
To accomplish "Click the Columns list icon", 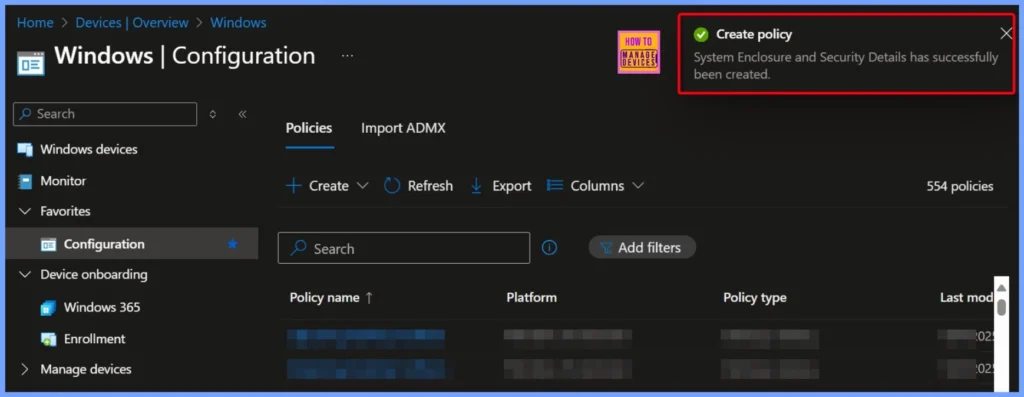I will [x=554, y=186].
